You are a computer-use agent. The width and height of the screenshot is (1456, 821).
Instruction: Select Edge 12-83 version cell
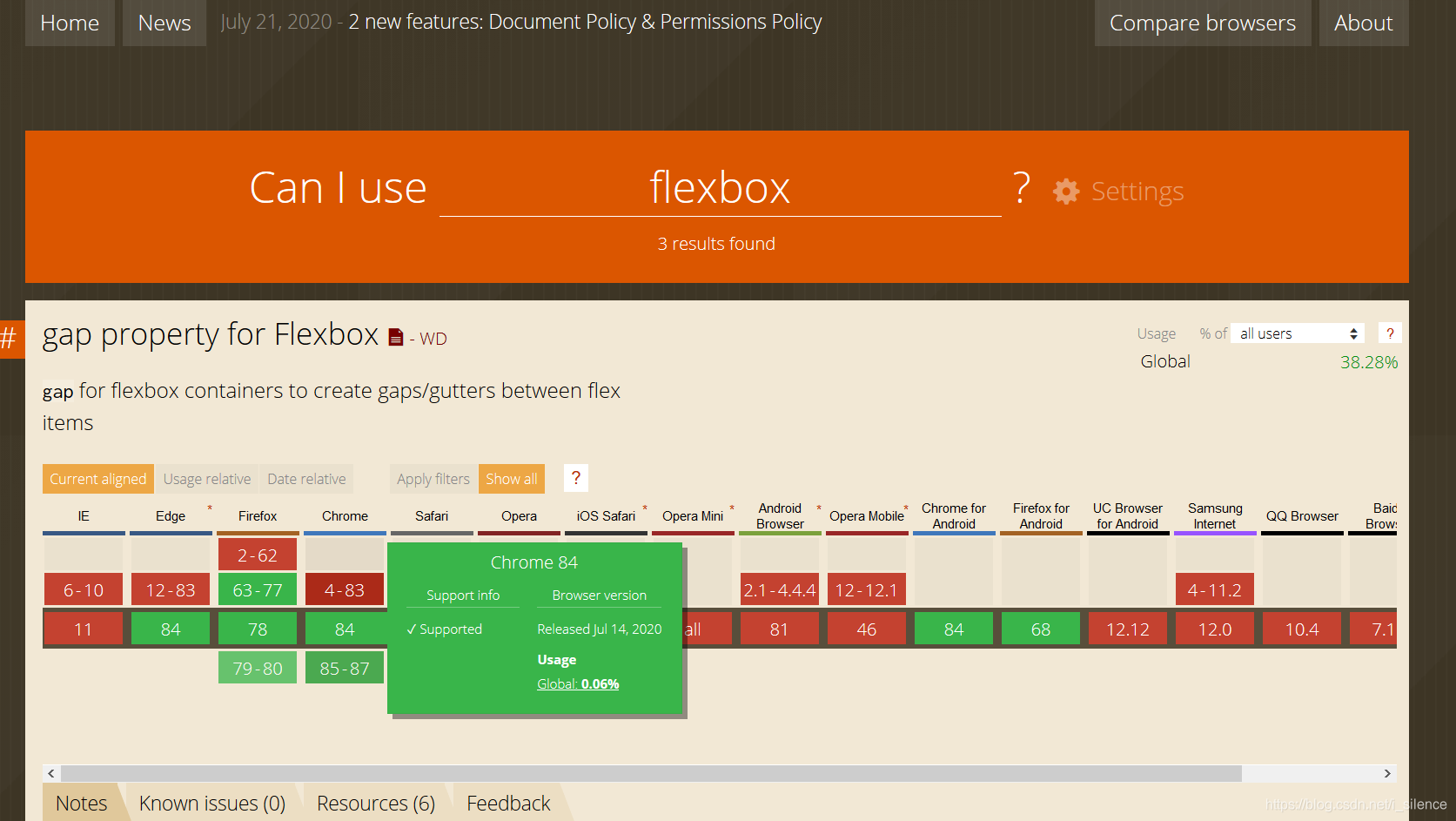click(171, 589)
